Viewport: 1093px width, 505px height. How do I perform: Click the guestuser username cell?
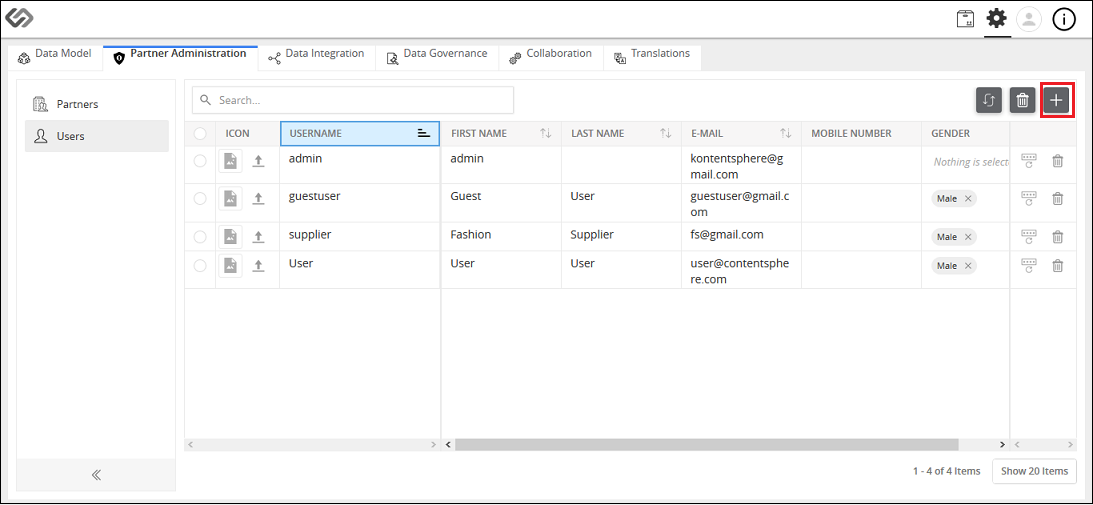pyautogui.click(x=360, y=203)
